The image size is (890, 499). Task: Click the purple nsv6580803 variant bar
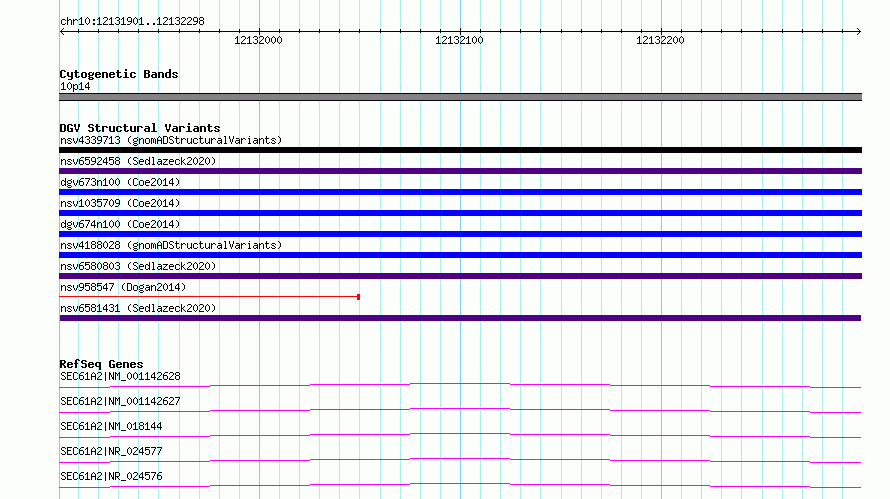460,276
